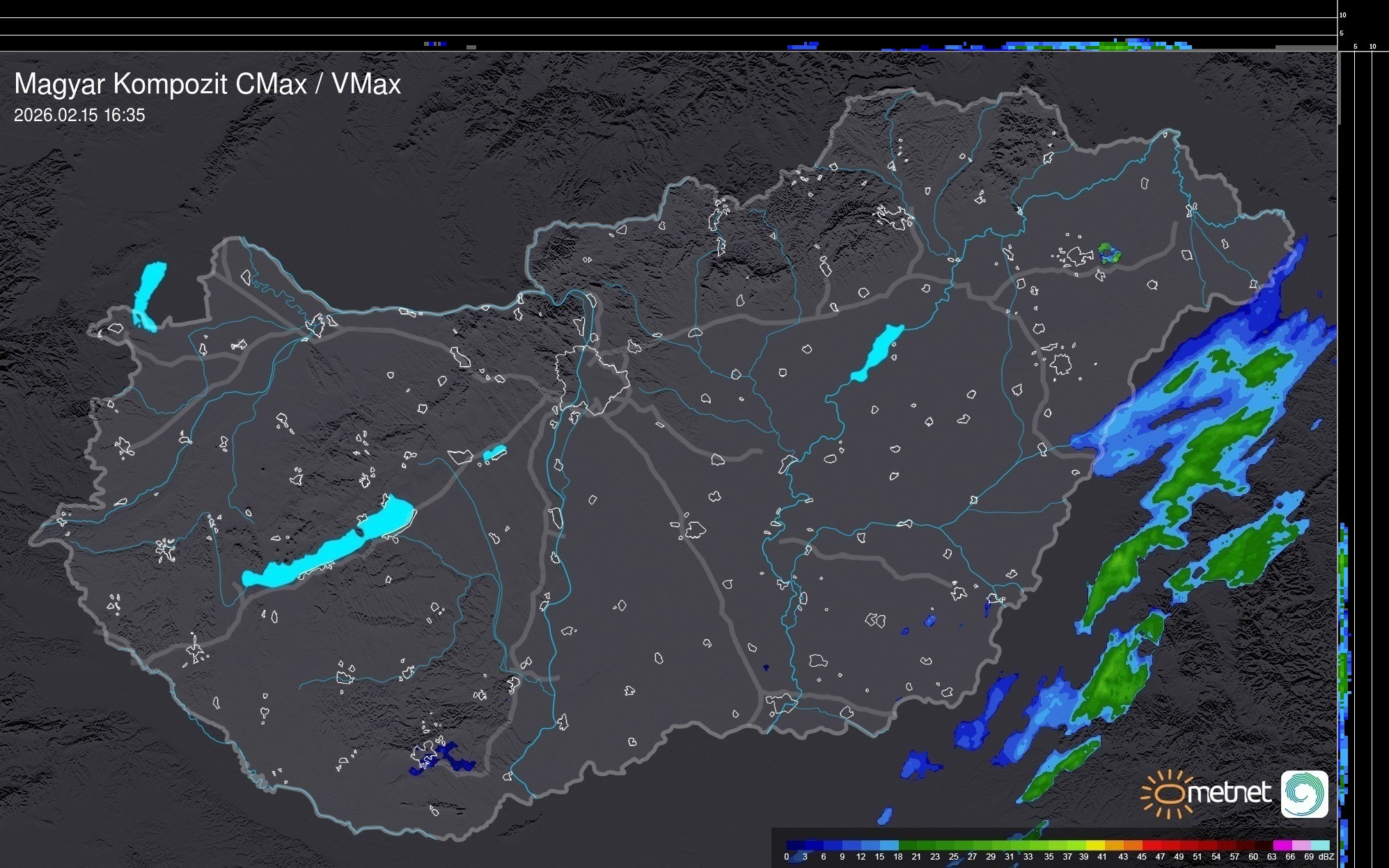Image resolution: width=1389 pixels, height=868 pixels.
Task: Pick the dark blue 0 dBZ swatch
Action: pos(796,845)
